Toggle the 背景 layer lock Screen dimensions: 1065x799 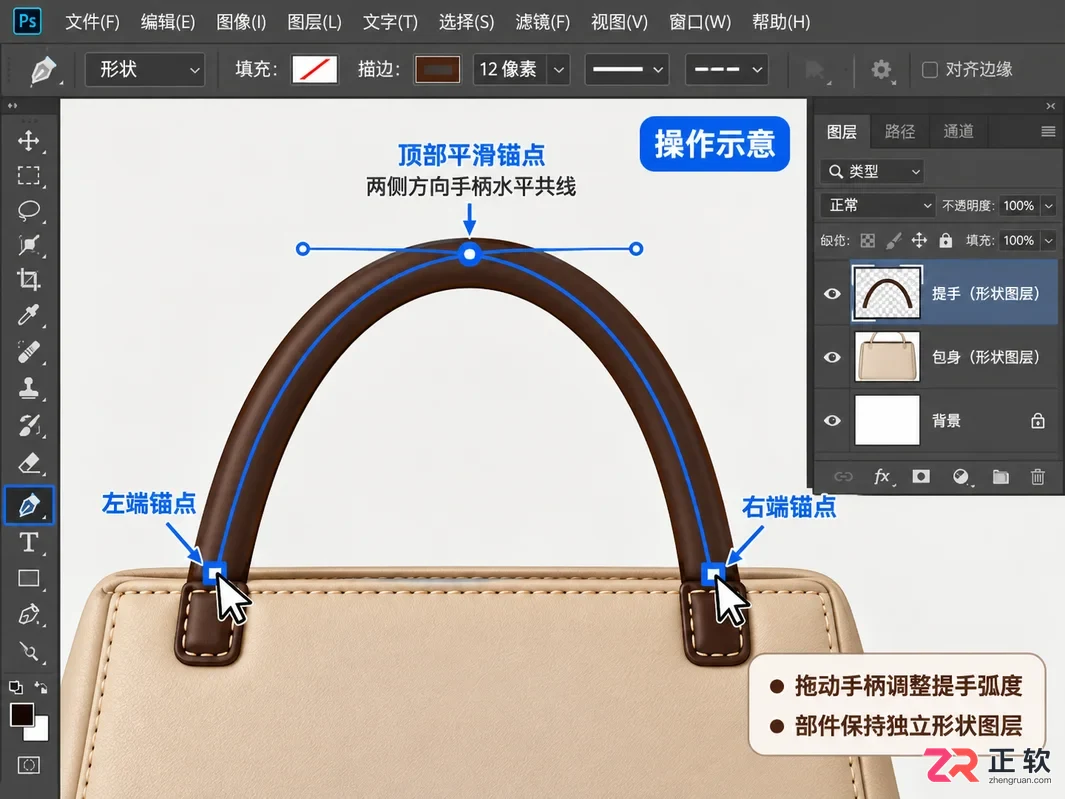pyautogui.click(x=1038, y=421)
